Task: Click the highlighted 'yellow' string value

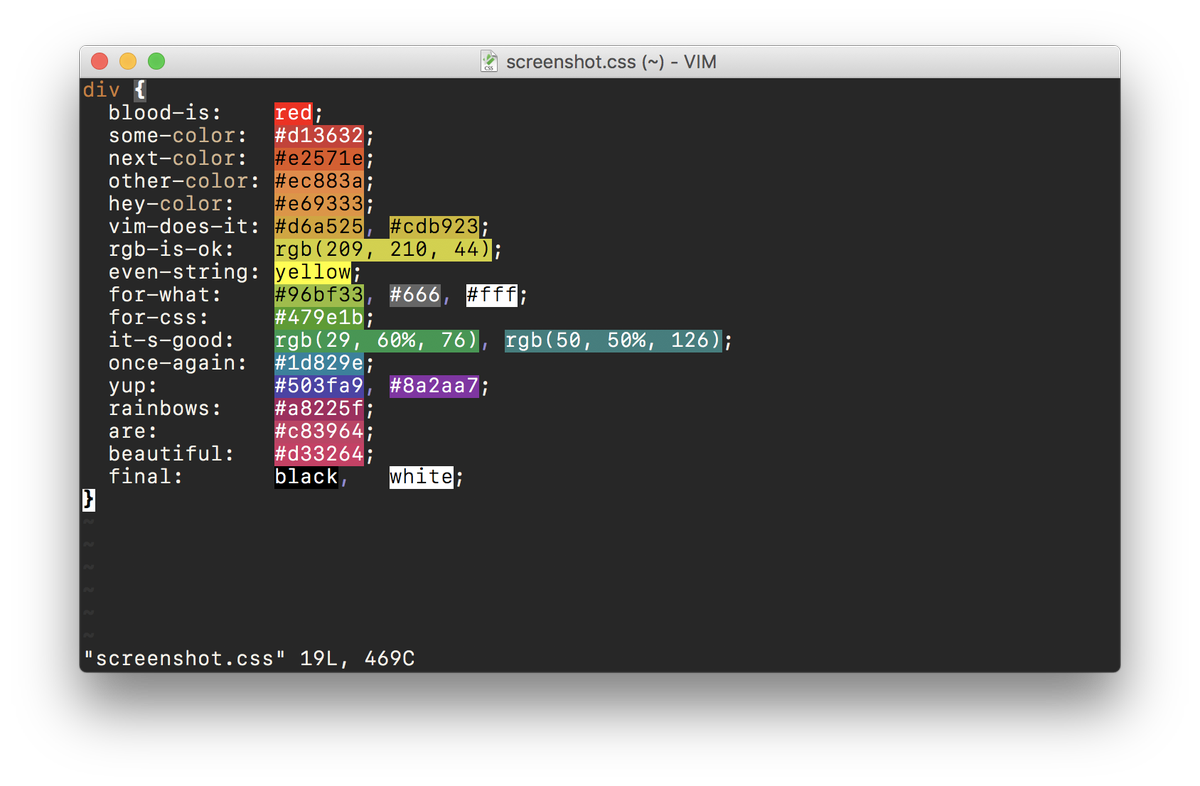Action: pos(313,272)
